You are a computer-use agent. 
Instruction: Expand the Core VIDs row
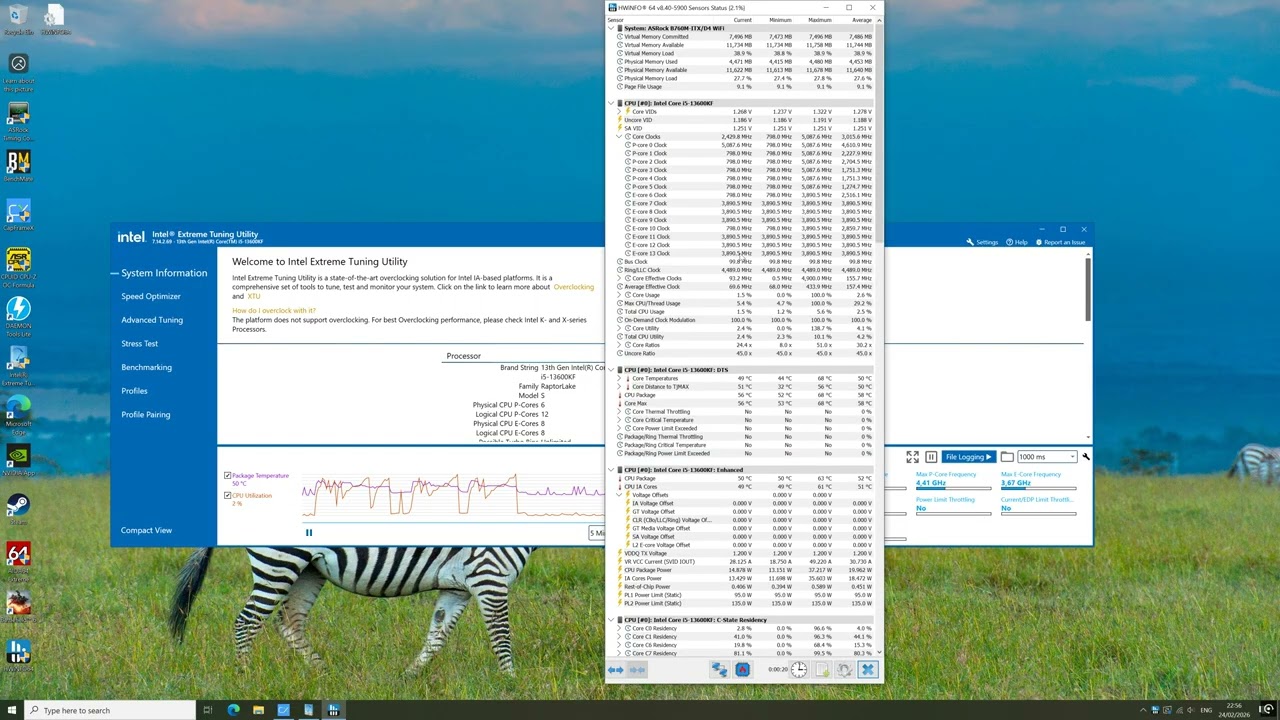click(x=620, y=112)
